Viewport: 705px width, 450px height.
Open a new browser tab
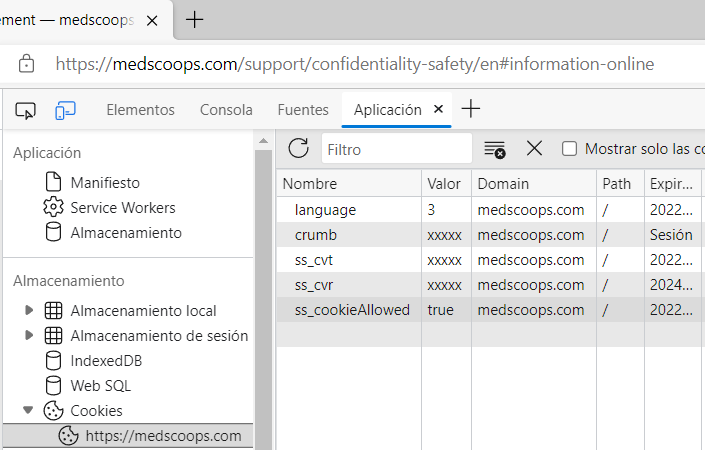[x=195, y=19]
